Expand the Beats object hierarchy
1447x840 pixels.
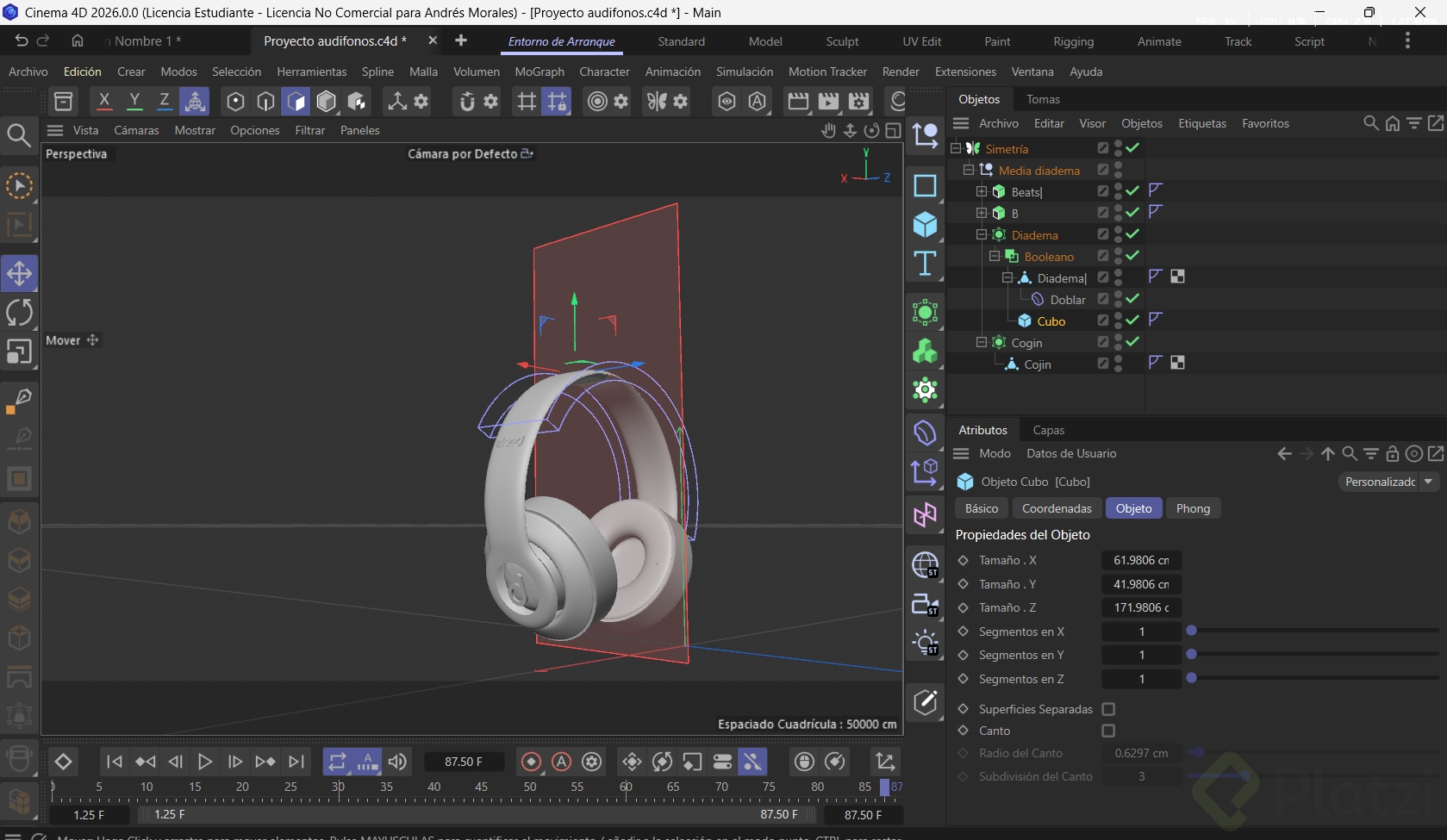click(982, 191)
